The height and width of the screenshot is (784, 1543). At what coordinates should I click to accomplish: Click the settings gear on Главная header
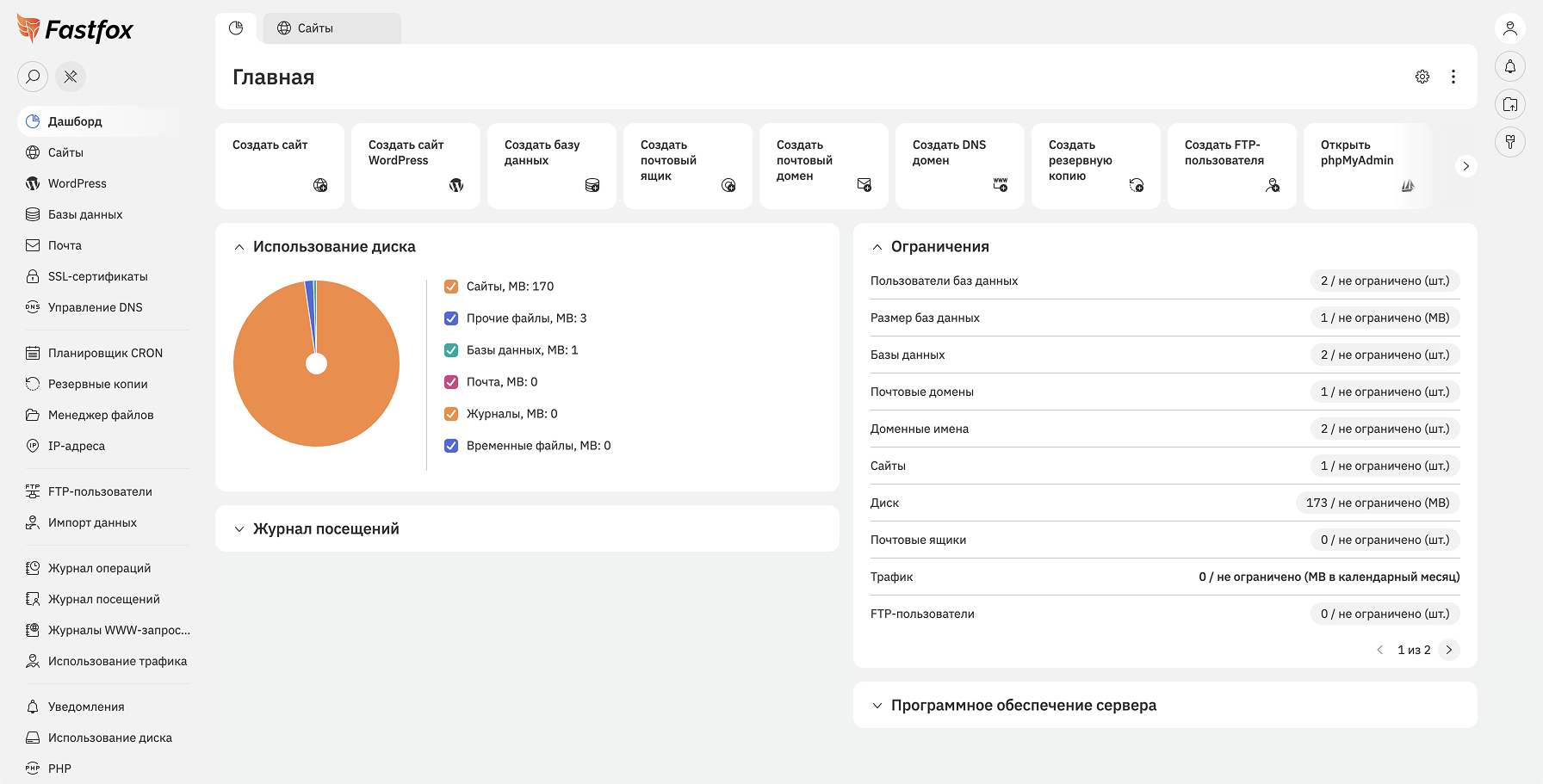tap(1422, 77)
